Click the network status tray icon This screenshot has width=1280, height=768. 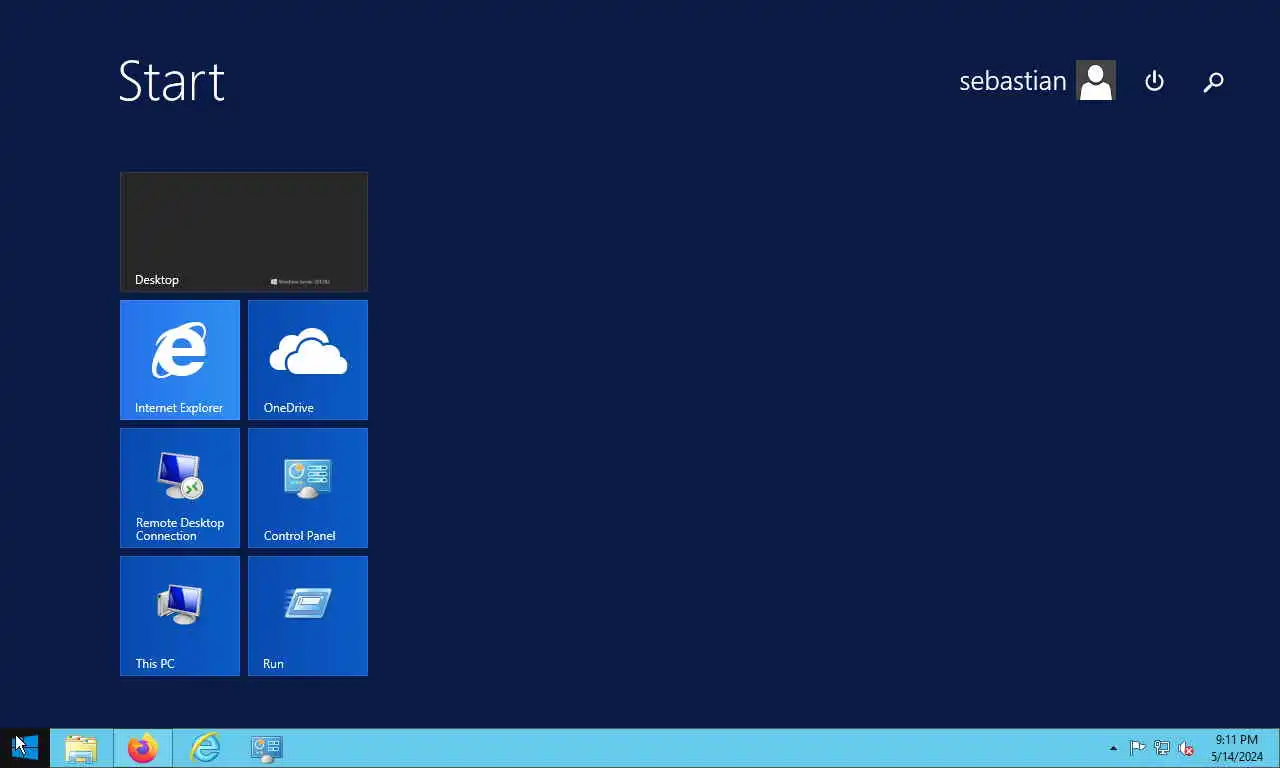[1162, 748]
